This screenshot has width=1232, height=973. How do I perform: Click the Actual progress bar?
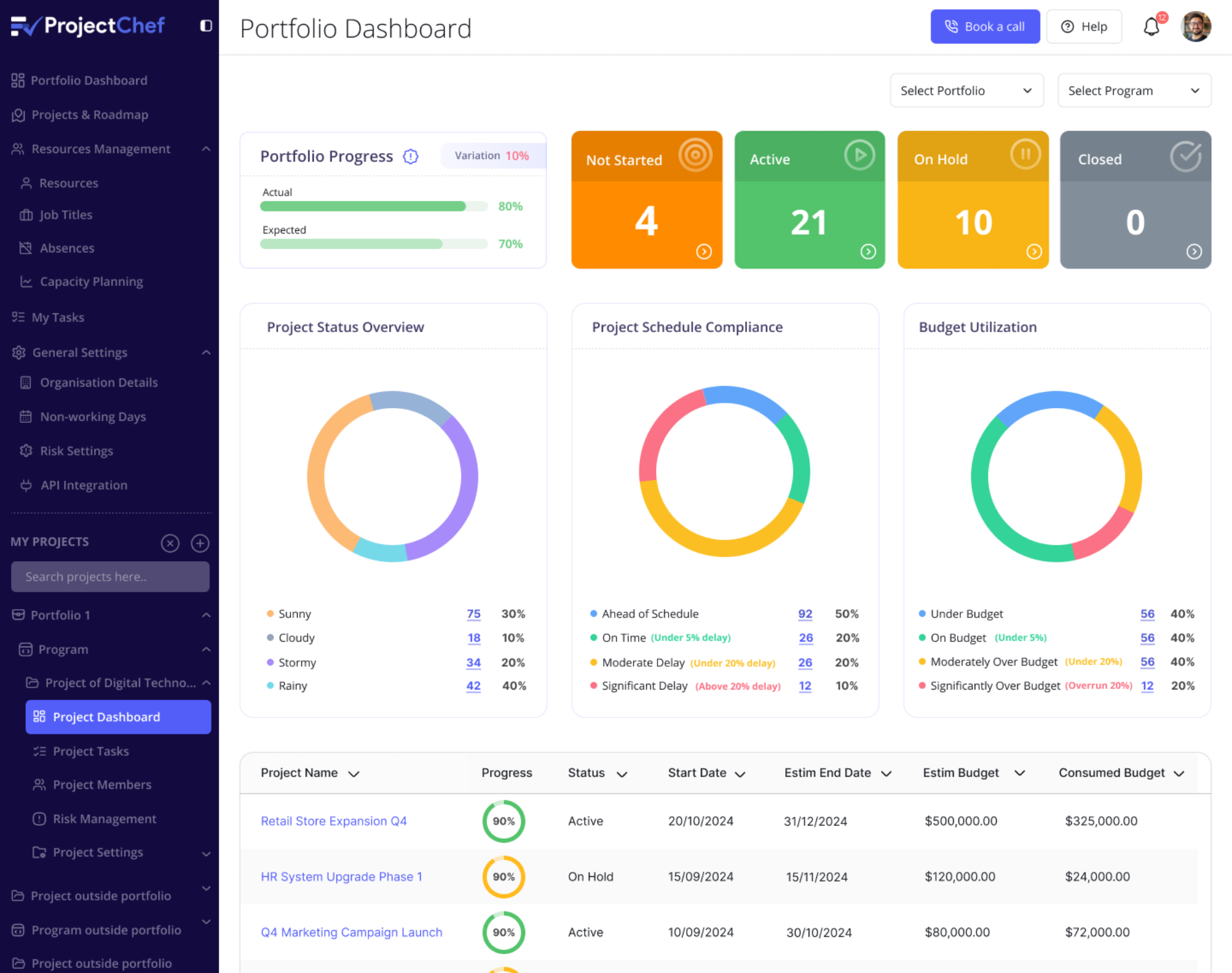374,206
